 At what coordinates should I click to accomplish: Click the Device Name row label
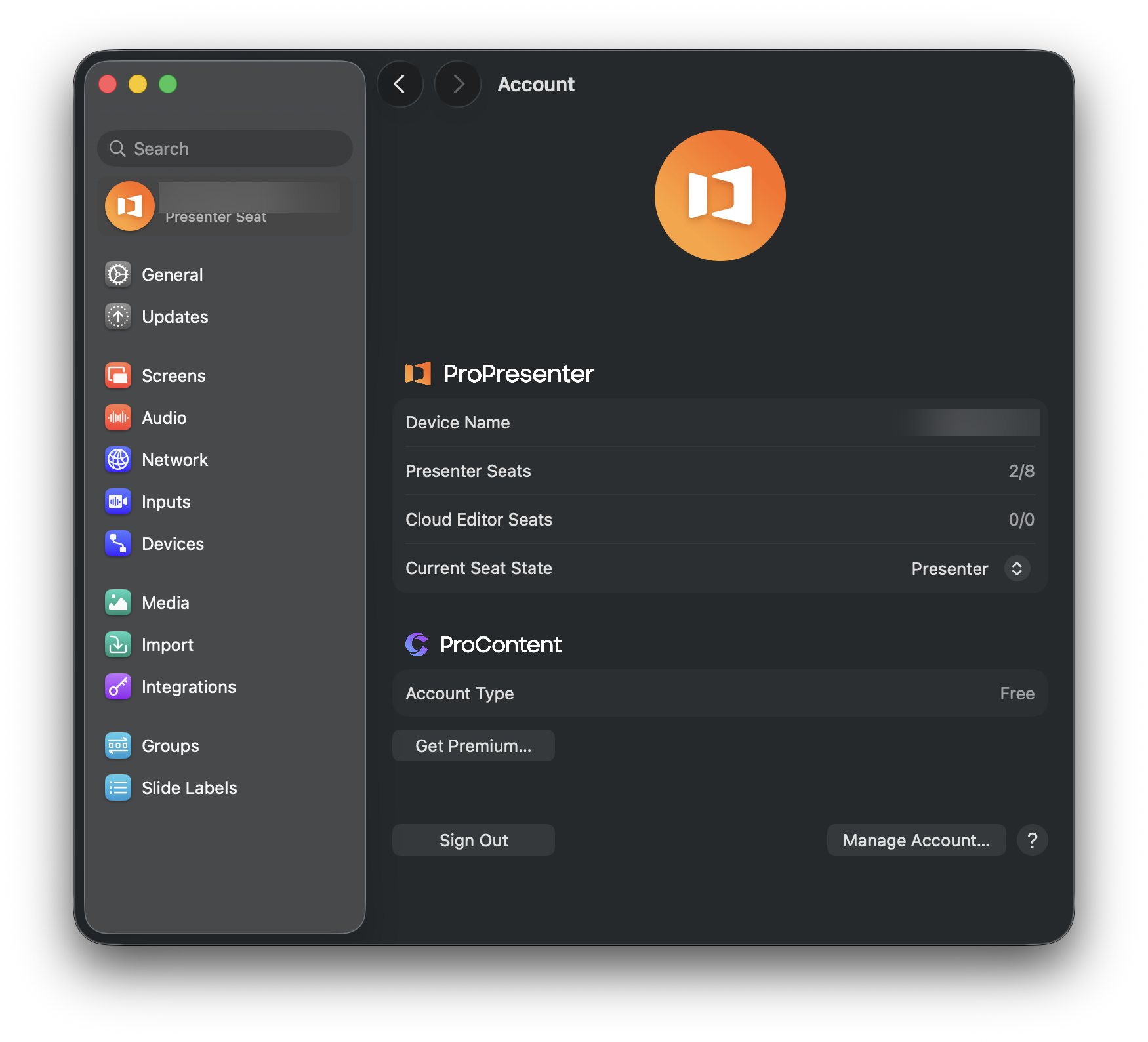pyautogui.click(x=458, y=423)
